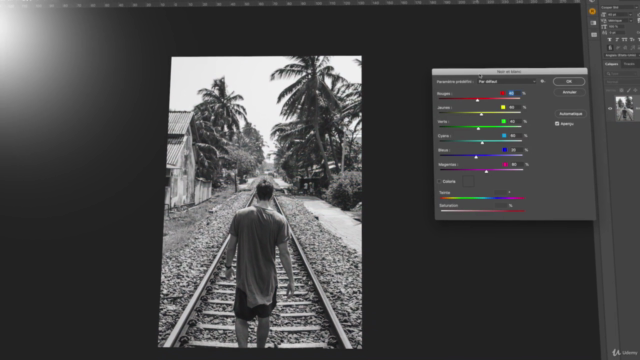Open the font family dropdown
640x360 pixels.
click(619, 7)
